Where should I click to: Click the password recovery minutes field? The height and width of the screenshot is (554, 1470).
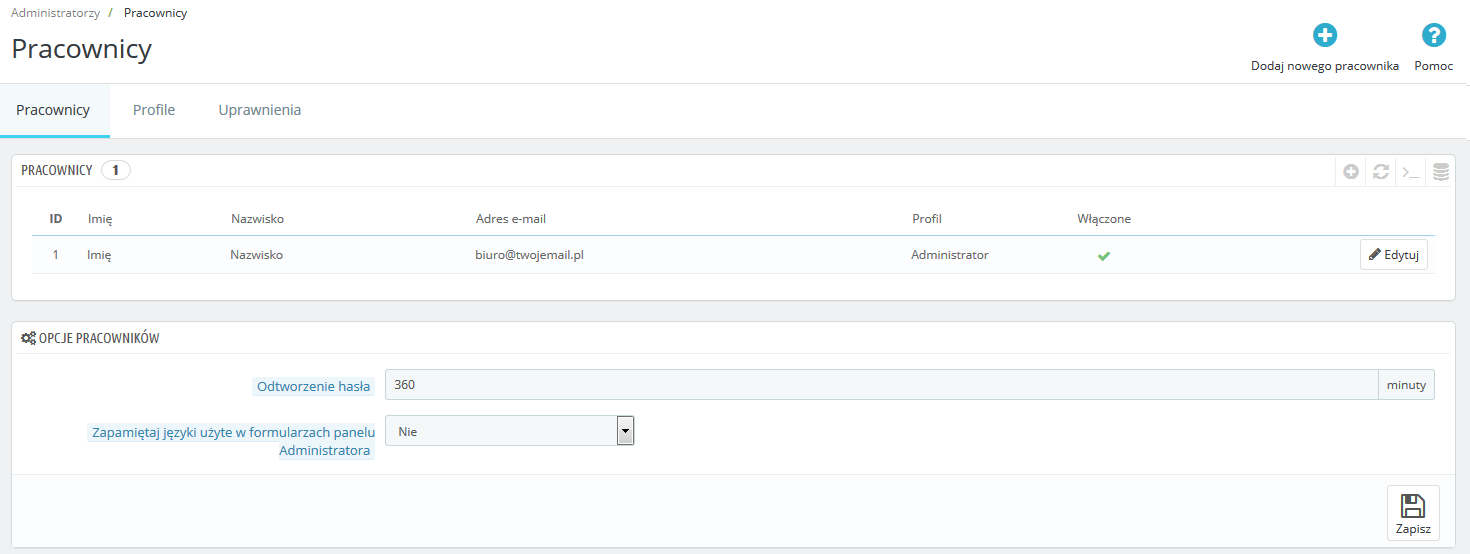(880, 385)
